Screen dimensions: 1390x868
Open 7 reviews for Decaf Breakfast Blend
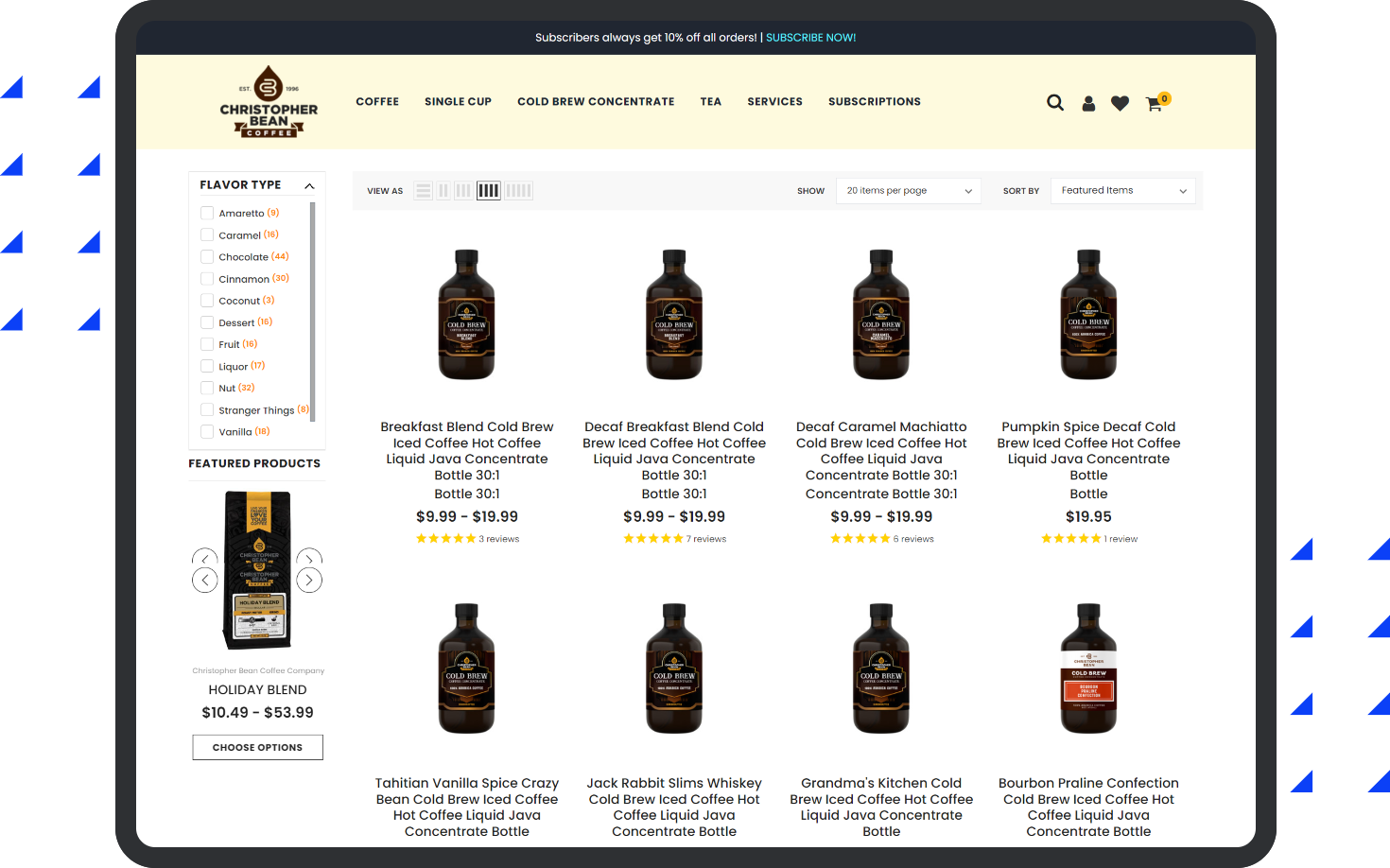coord(706,539)
